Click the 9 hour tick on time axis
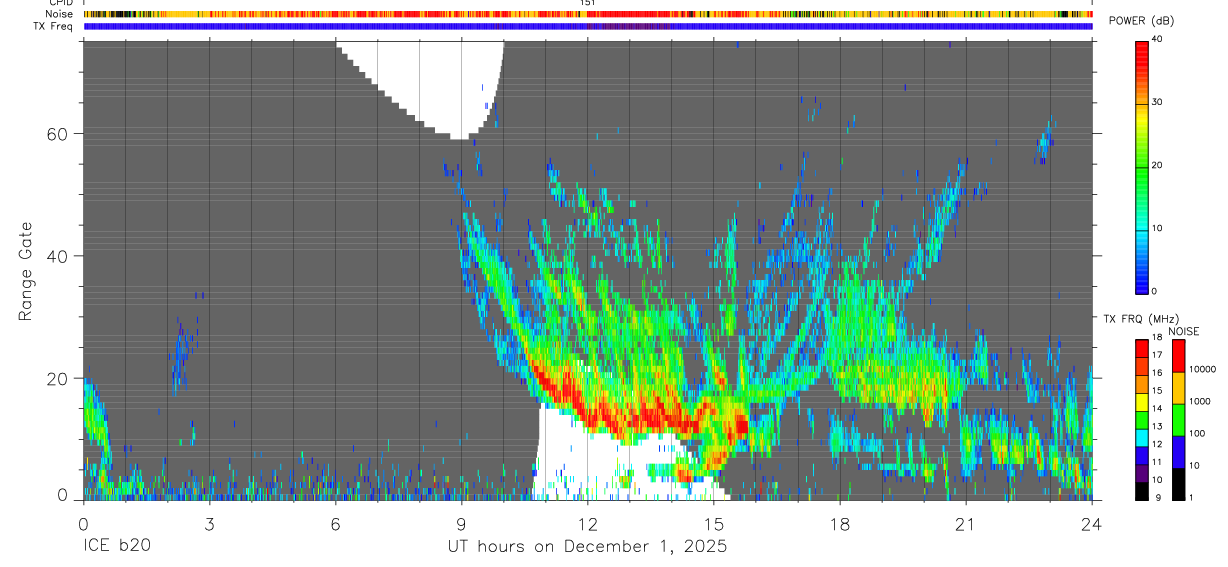 click(461, 523)
